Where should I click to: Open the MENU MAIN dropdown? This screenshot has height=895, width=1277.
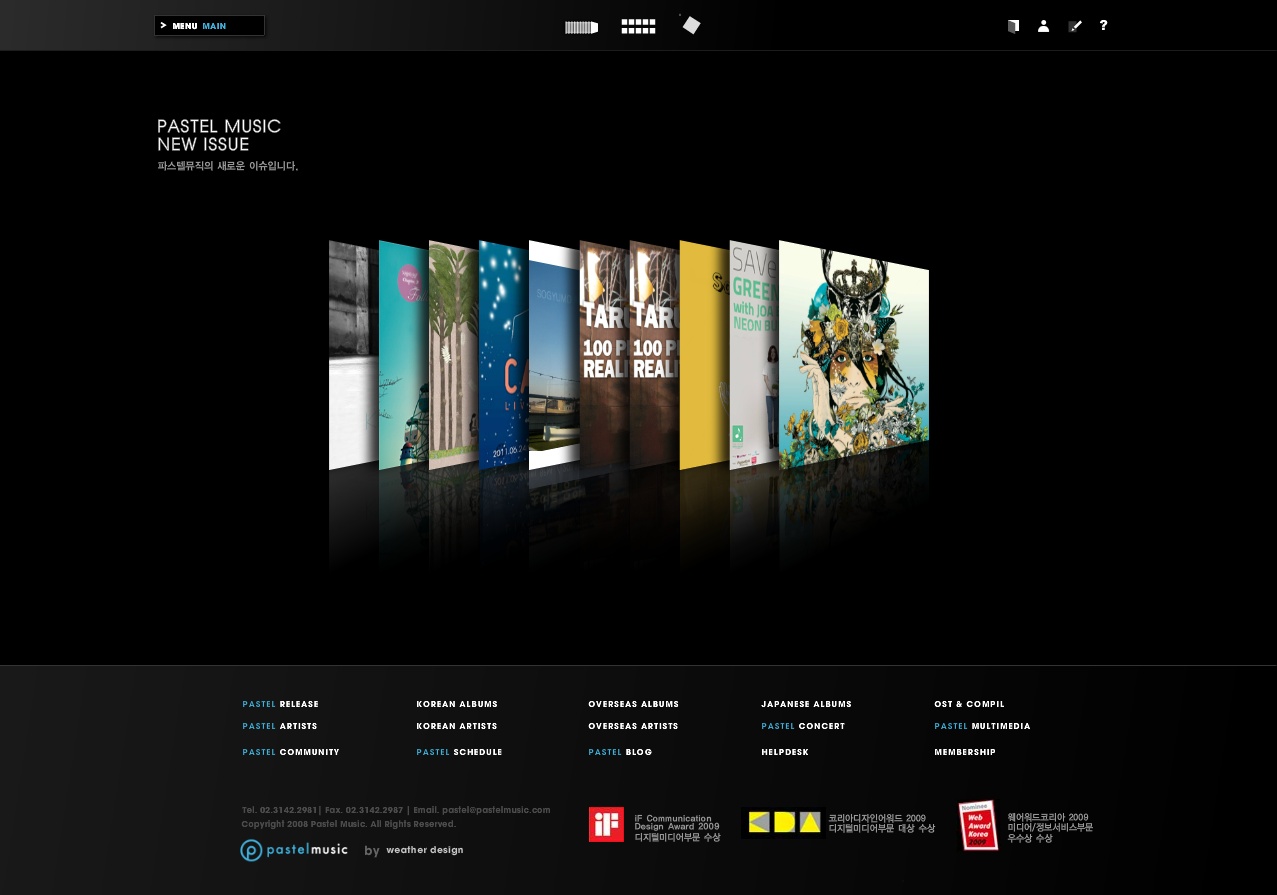(210, 26)
